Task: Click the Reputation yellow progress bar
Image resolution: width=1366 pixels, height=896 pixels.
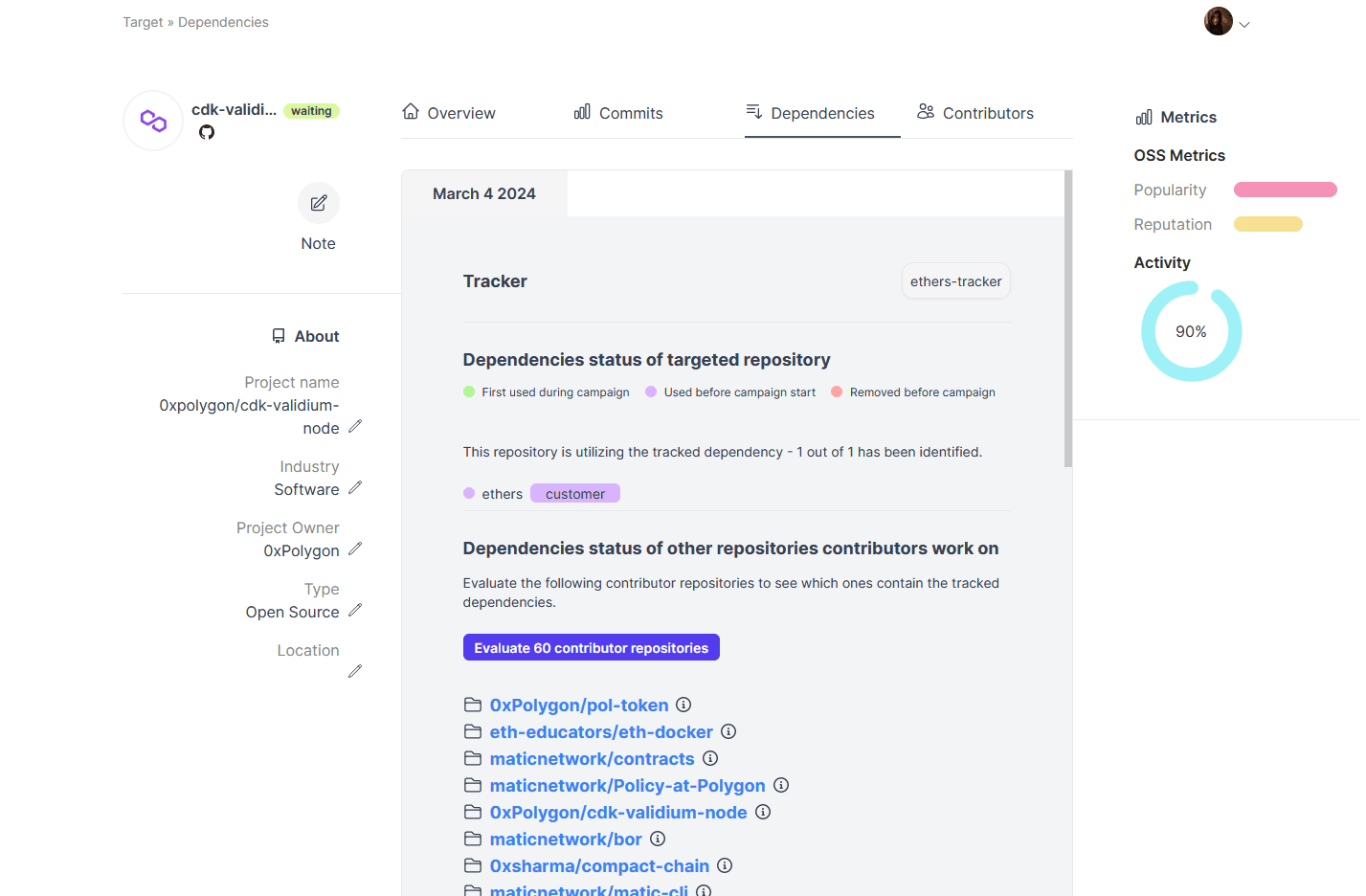Action: pyautogui.click(x=1268, y=224)
